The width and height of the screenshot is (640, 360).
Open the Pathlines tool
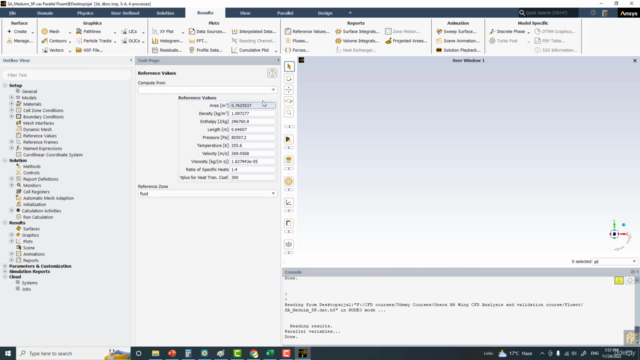point(88,31)
